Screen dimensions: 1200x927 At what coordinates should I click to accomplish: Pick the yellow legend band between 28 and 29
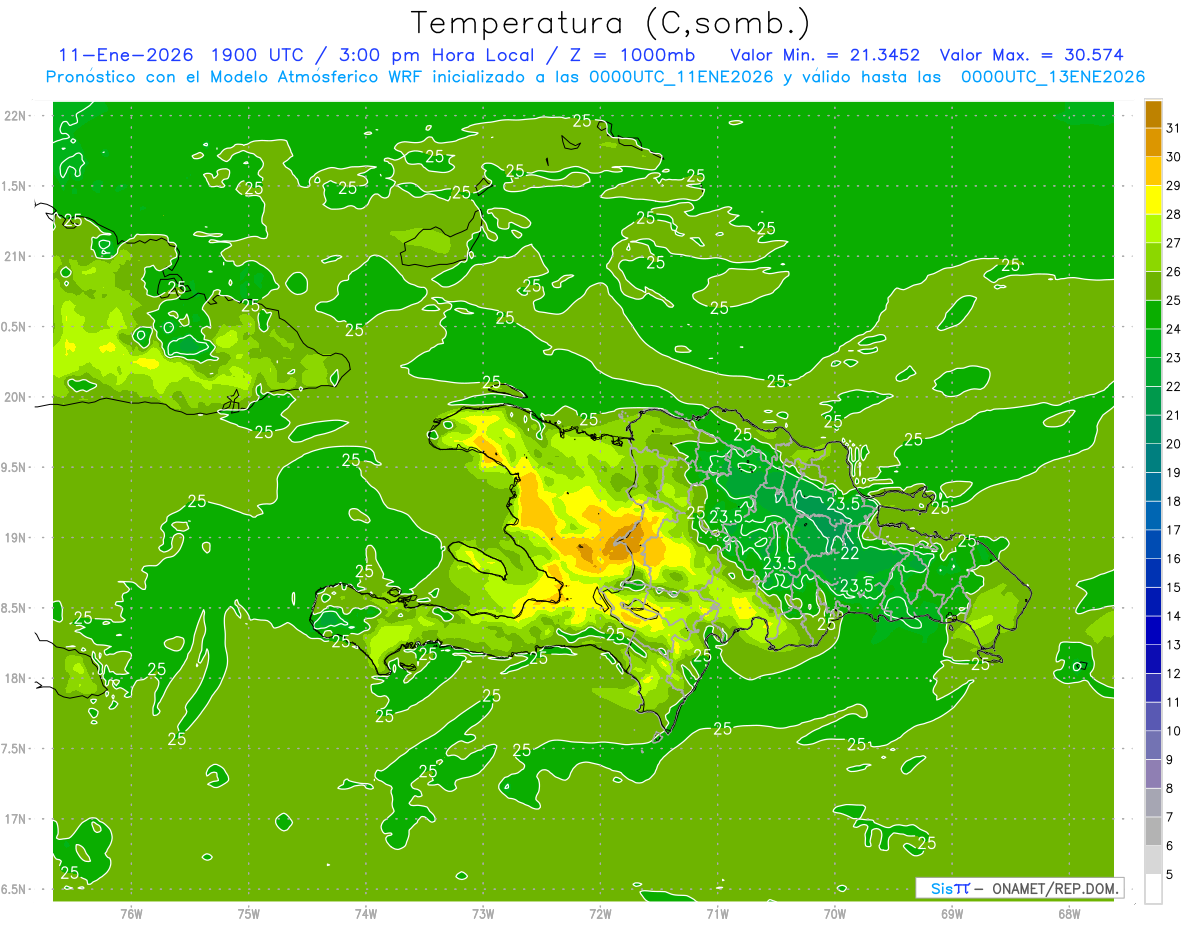pyautogui.click(x=1154, y=200)
